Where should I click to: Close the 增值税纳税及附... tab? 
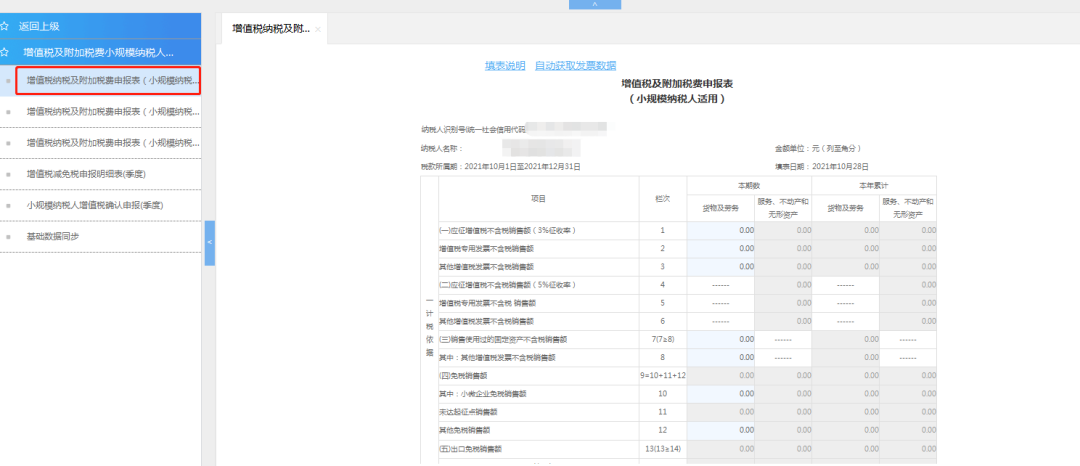point(318,30)
